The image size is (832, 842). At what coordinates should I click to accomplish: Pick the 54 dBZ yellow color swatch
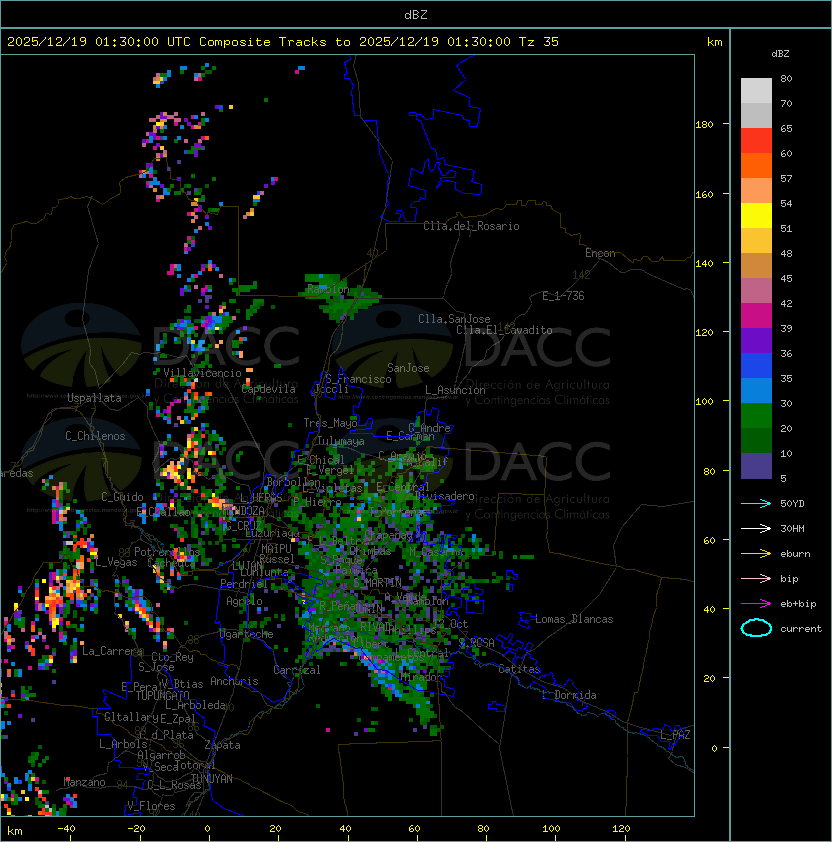click(756, 215)
